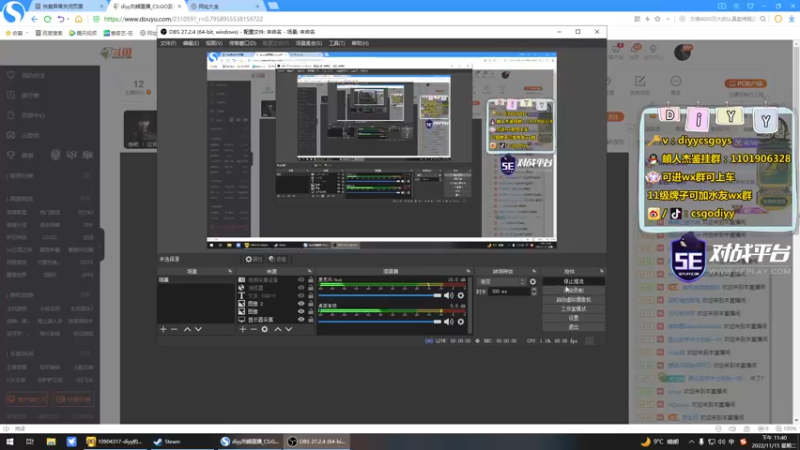The height and width of the screenshot is (450, 800).
Task: Go back in the Sogou browser
Action: (34, 19)
